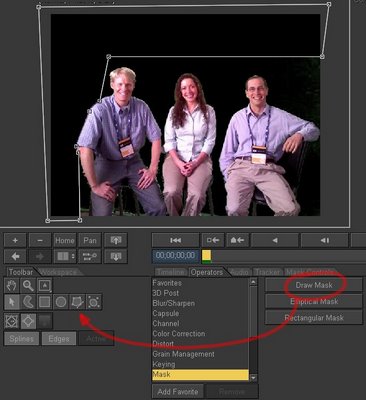The width and height of the screenshot is (366, 400).
Task: Select the hand pan tool icon
Action: [12, 286]
